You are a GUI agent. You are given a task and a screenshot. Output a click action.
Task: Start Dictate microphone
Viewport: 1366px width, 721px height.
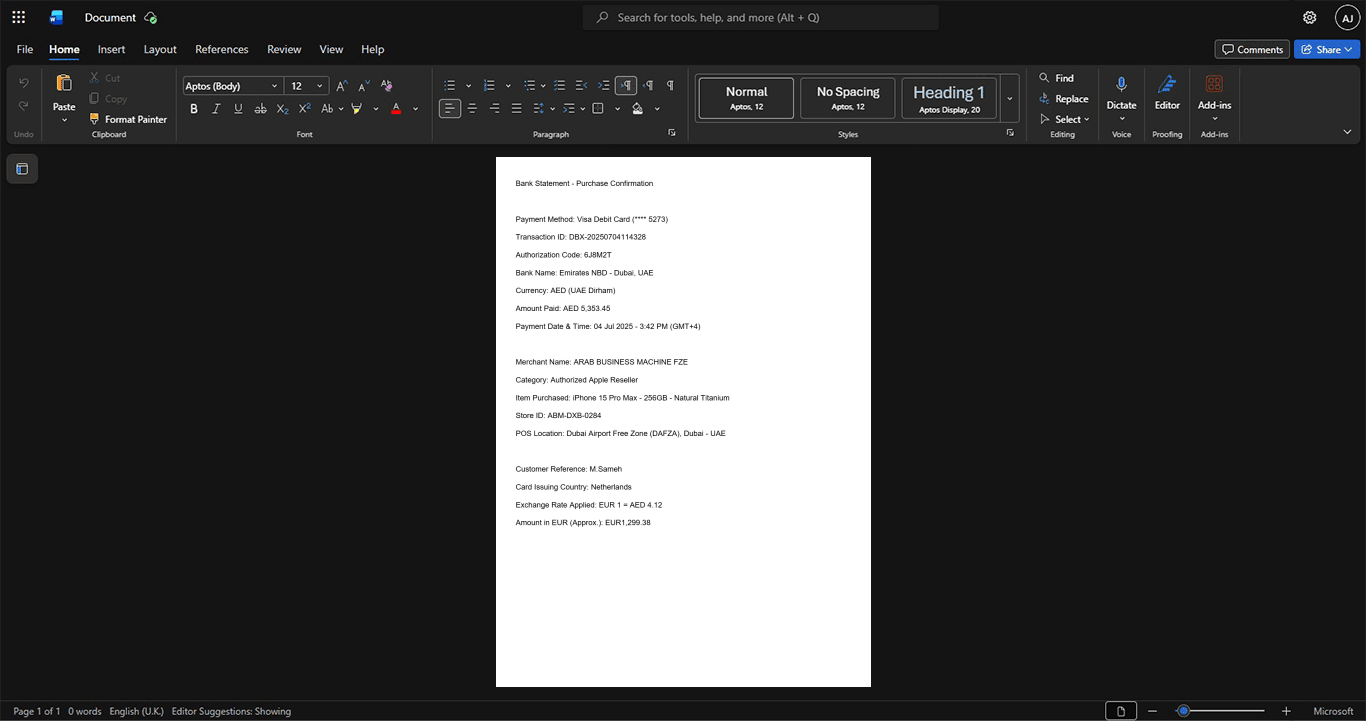click(1121, 92)
